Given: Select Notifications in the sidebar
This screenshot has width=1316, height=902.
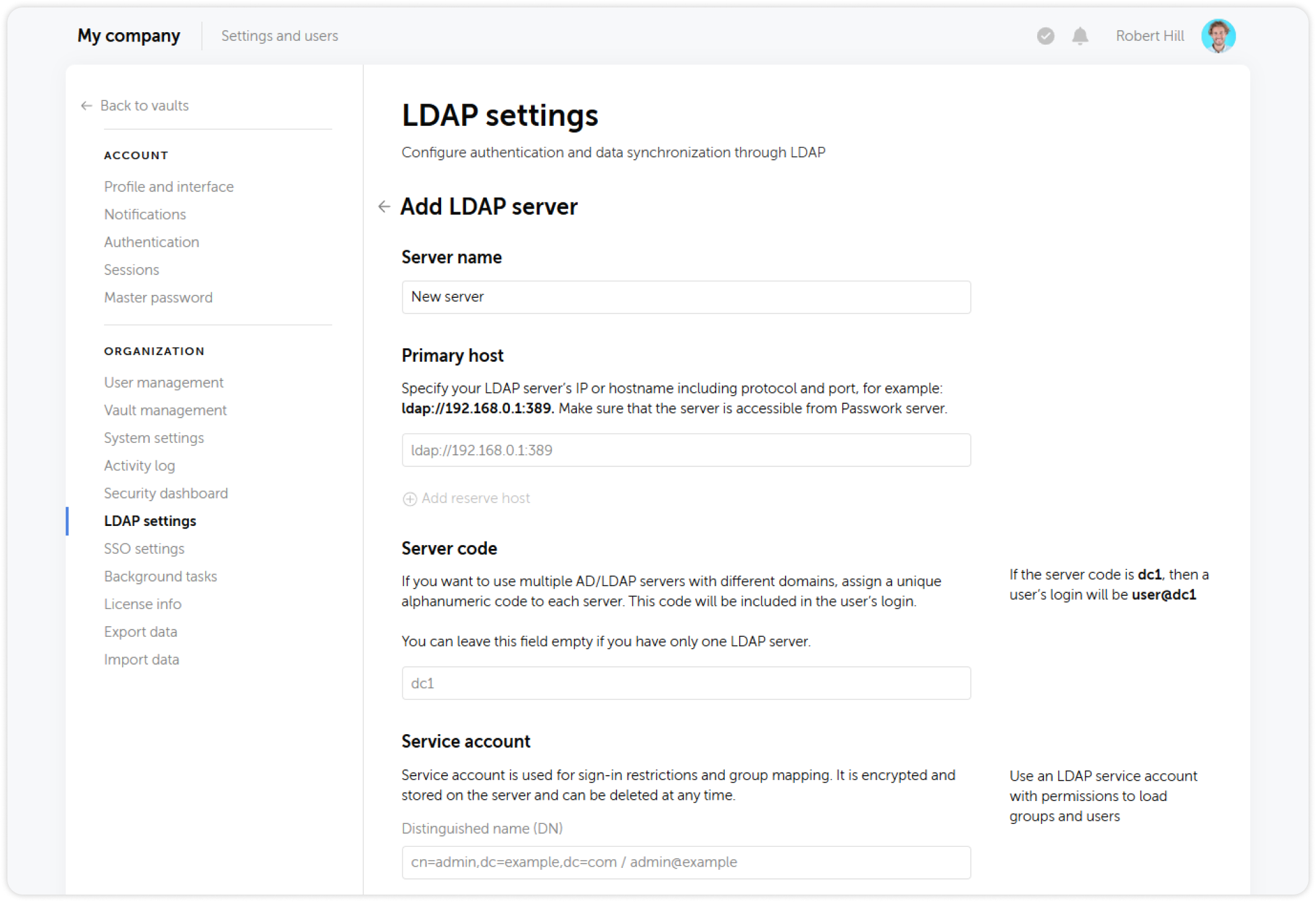Looking at the screenshot, I should click(145, 214).
